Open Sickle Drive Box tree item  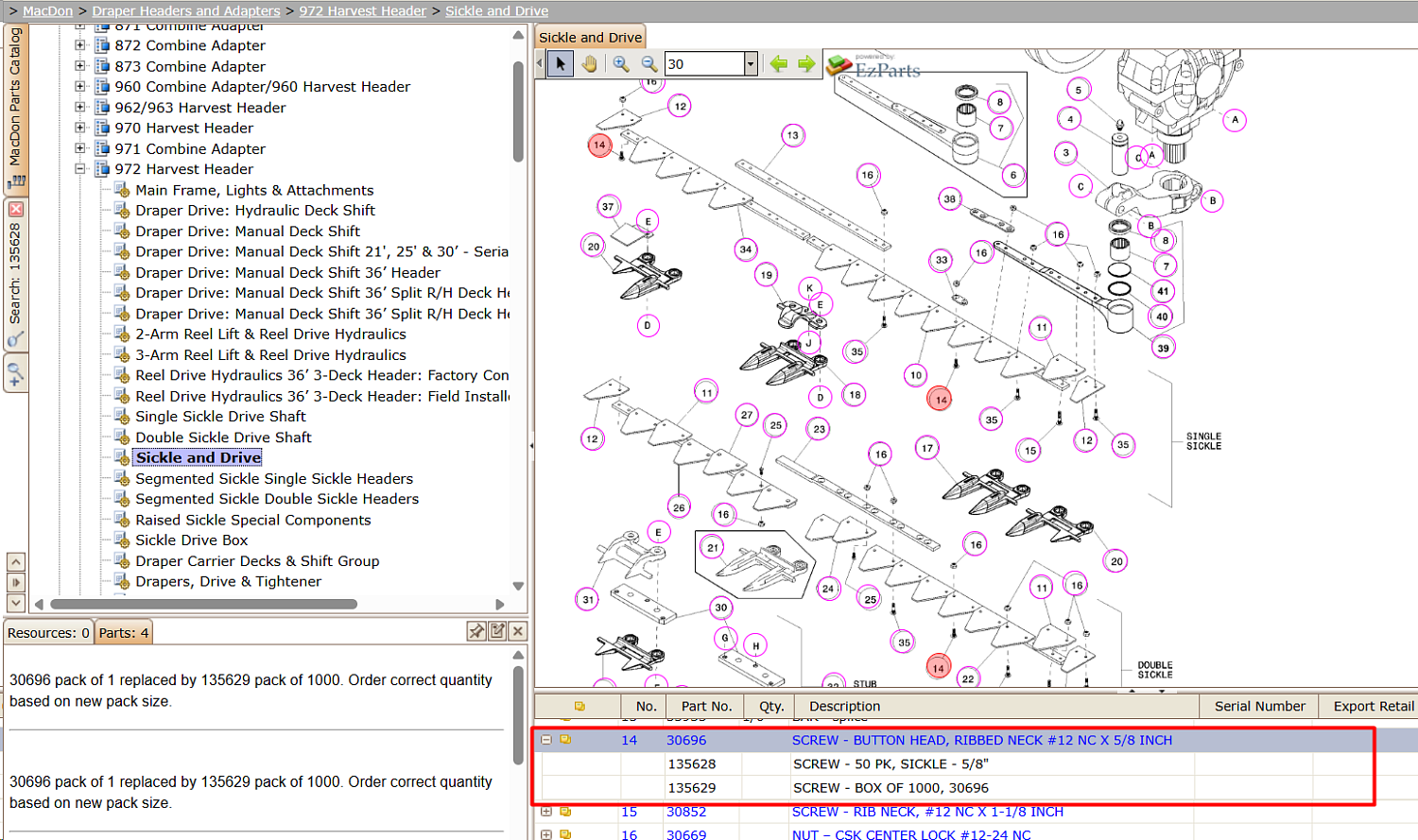[x=192, y=540]
